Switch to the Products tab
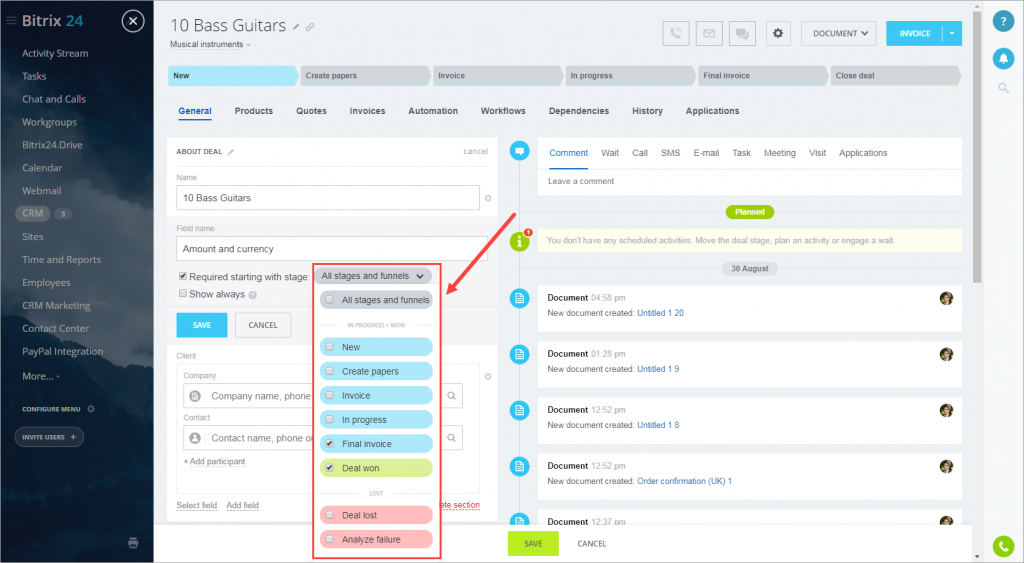This screenshot has height=563, width=1024. pyautogui.click(x=253, y=111)
